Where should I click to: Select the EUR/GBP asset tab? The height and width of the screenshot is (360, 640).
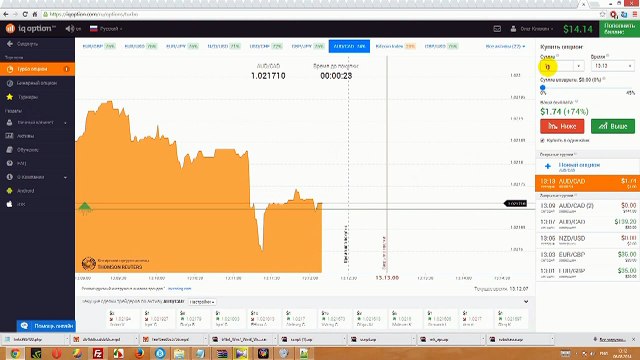98,46
